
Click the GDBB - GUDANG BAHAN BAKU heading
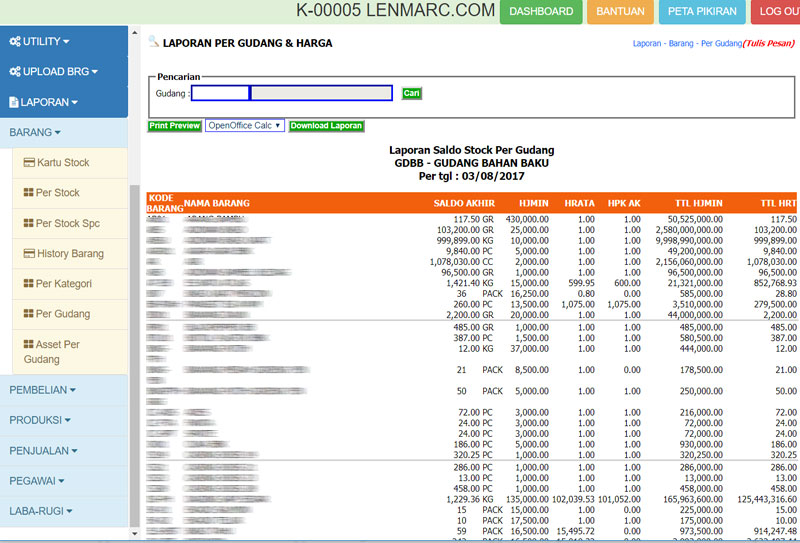[471, 163]
